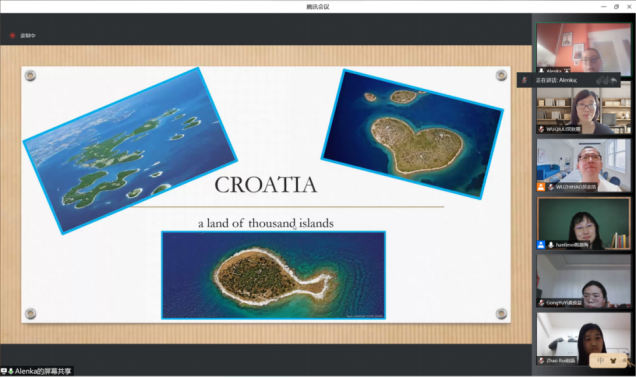Click the bear icon on the input method bar
Viewport: 636px width, 378px height.
pyautogui.click(x=613, y=361)
